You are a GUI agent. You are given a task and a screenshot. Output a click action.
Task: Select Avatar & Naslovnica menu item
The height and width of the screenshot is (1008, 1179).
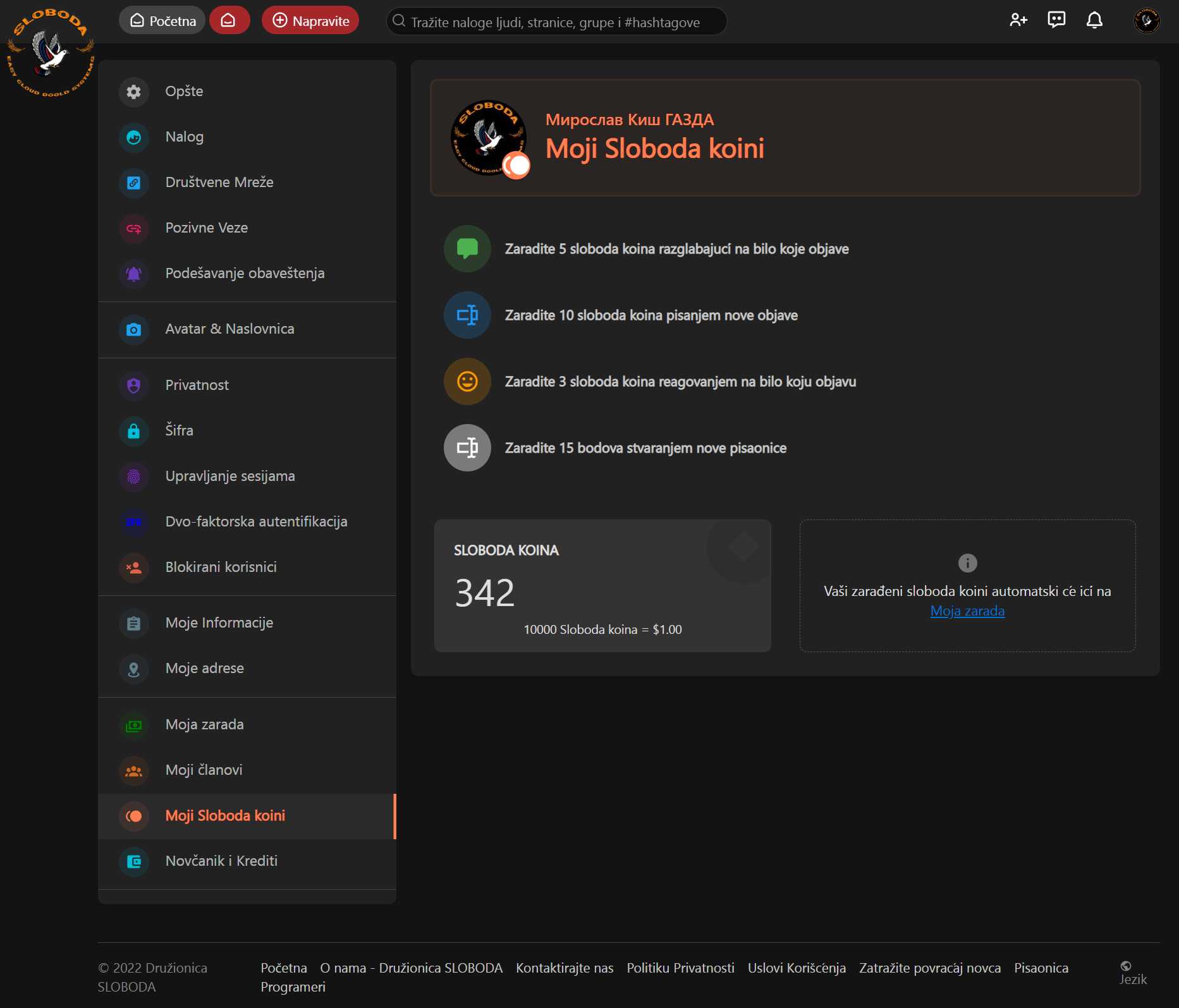click(247, 329)
